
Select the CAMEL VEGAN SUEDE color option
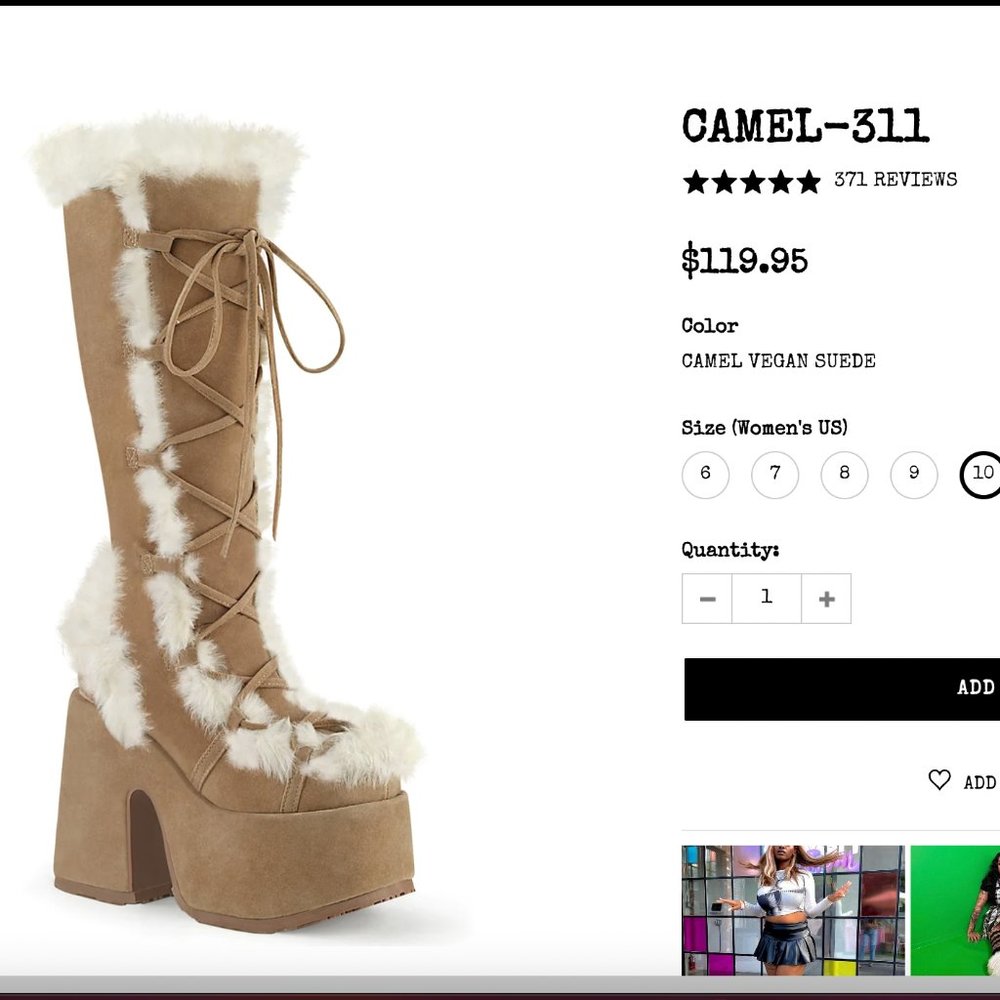[777, 360]
